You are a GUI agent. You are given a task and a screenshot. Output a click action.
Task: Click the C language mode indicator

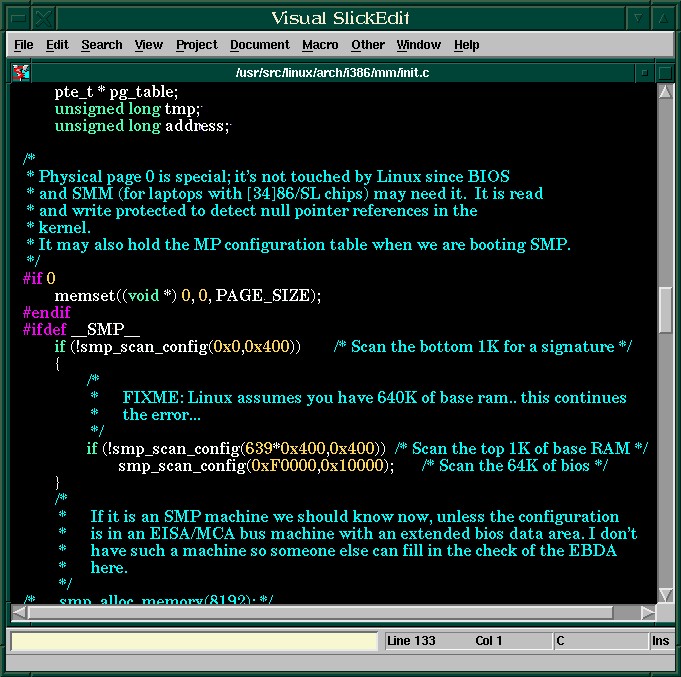coord(601,641)
